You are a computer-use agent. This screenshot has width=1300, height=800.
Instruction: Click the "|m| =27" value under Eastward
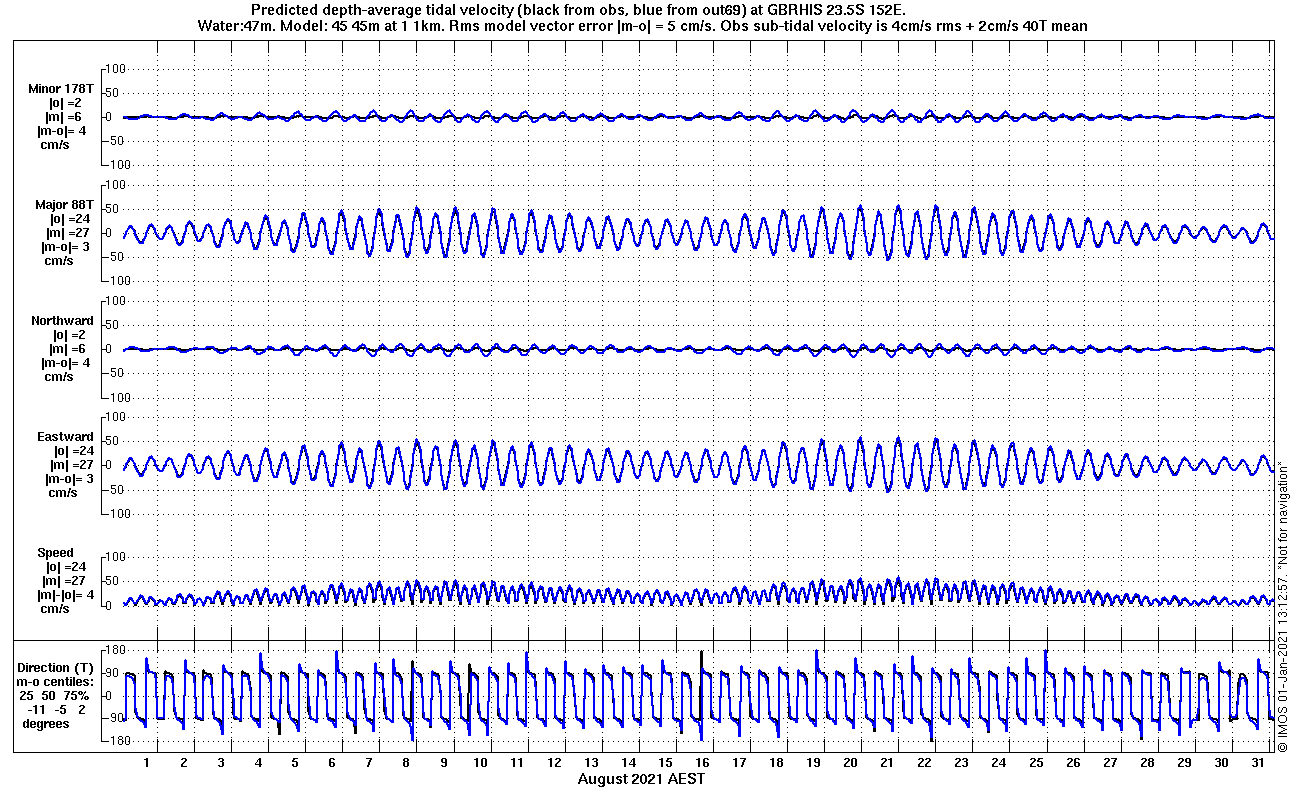tap(71, 465)
